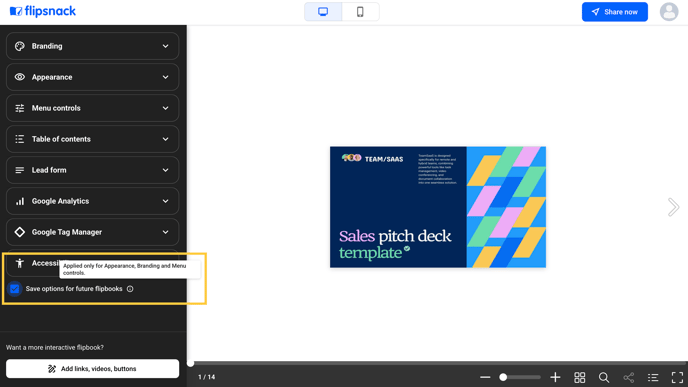Zoom in with the plus icon
Image resolution: width=688 pixels, height=387 pixels.
555,377
